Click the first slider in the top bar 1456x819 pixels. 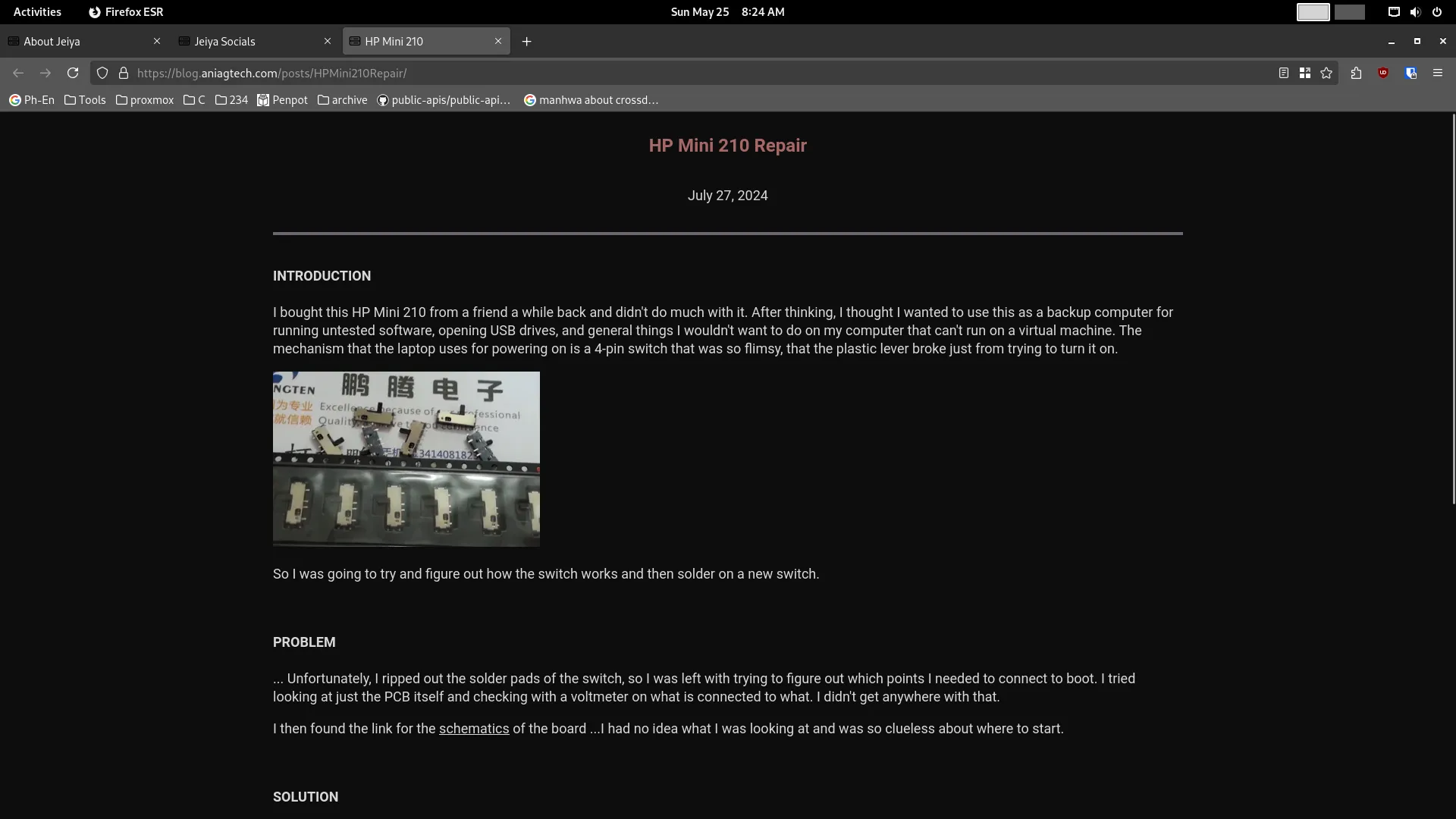(x=1312, y=12)
